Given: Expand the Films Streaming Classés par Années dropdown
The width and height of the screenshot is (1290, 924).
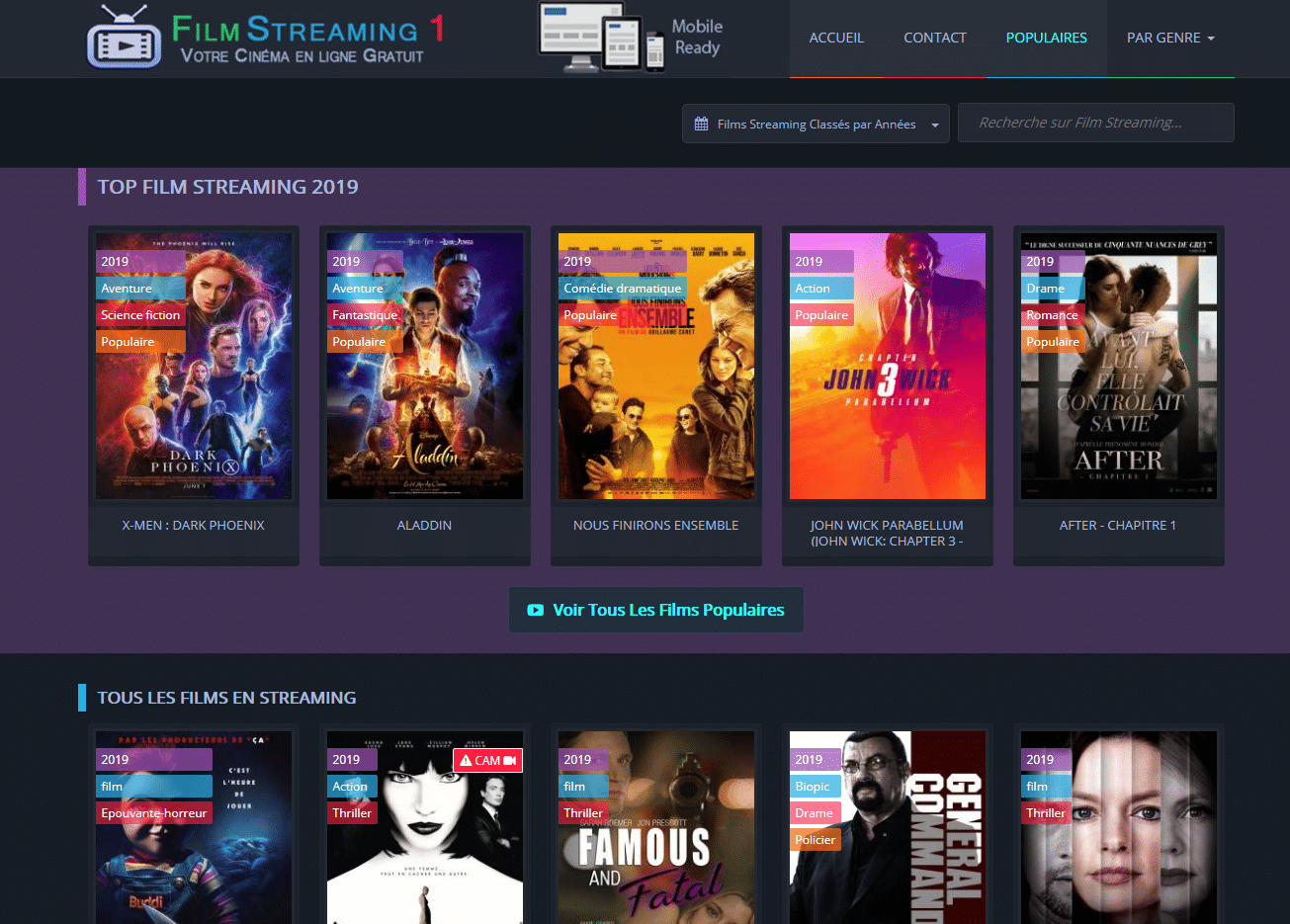Looking at the screenshot, I should [815, 125].
